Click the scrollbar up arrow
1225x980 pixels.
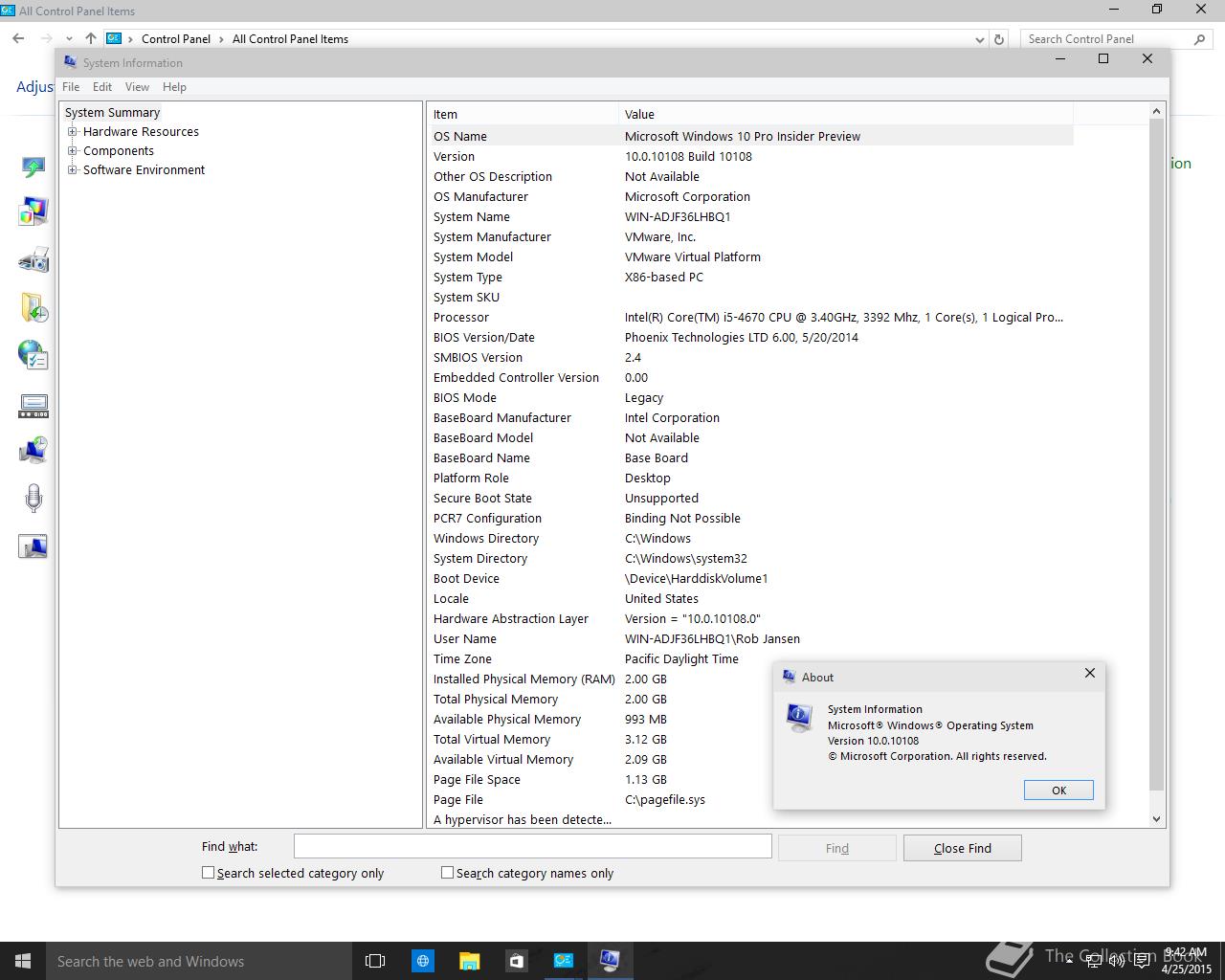tap(1156, 111)
